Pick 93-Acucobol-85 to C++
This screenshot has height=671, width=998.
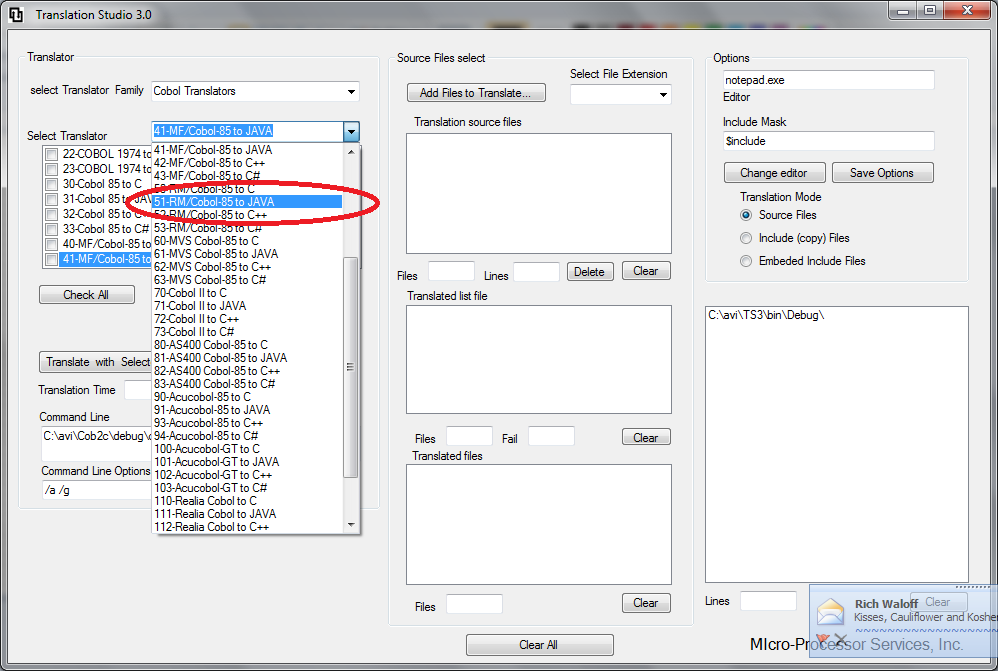tap(248, 423)
